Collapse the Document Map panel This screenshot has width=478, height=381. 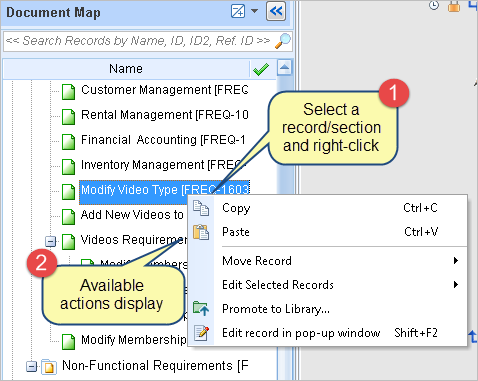[276, 11]
